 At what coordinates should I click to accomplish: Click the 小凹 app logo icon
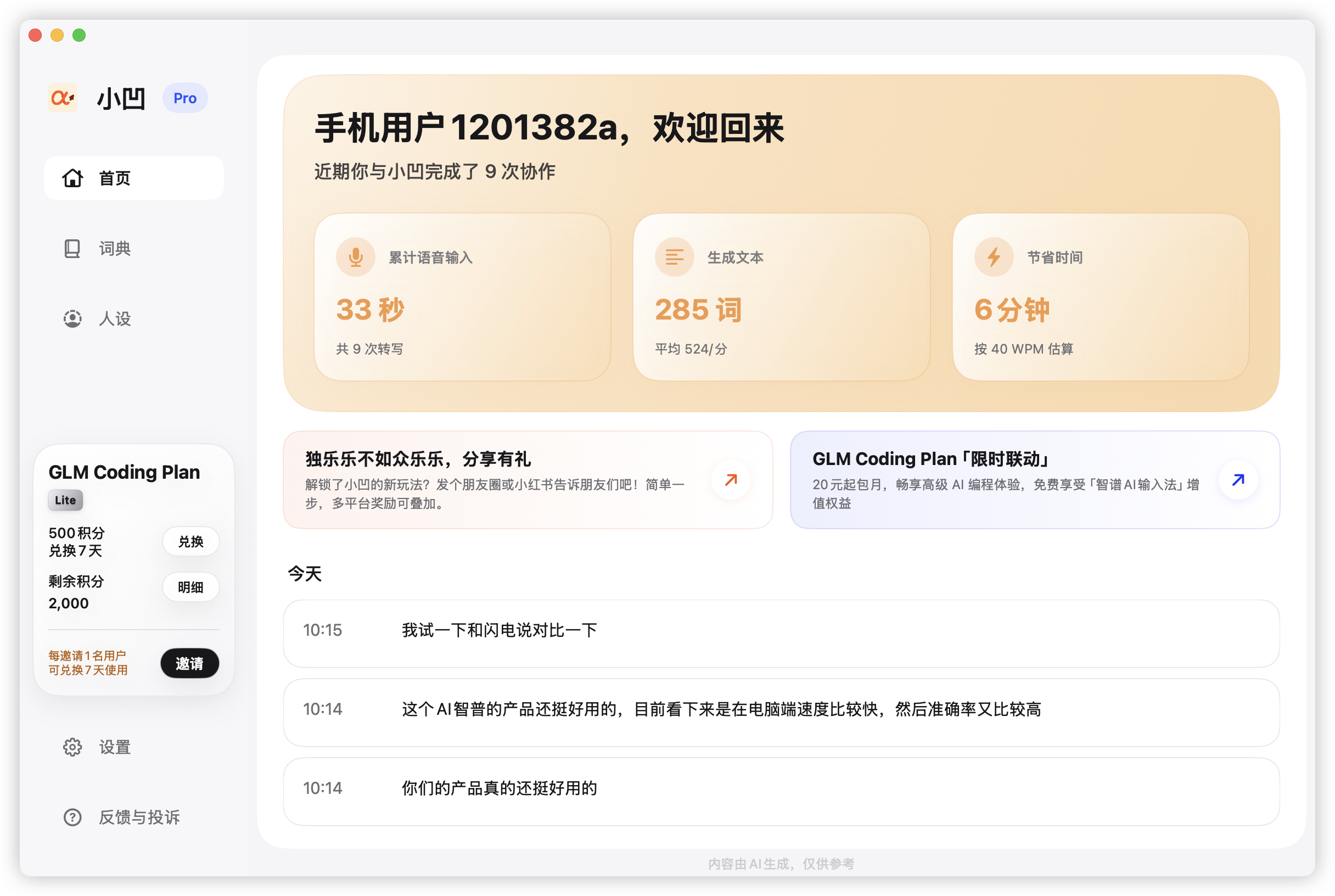[63, 98]
